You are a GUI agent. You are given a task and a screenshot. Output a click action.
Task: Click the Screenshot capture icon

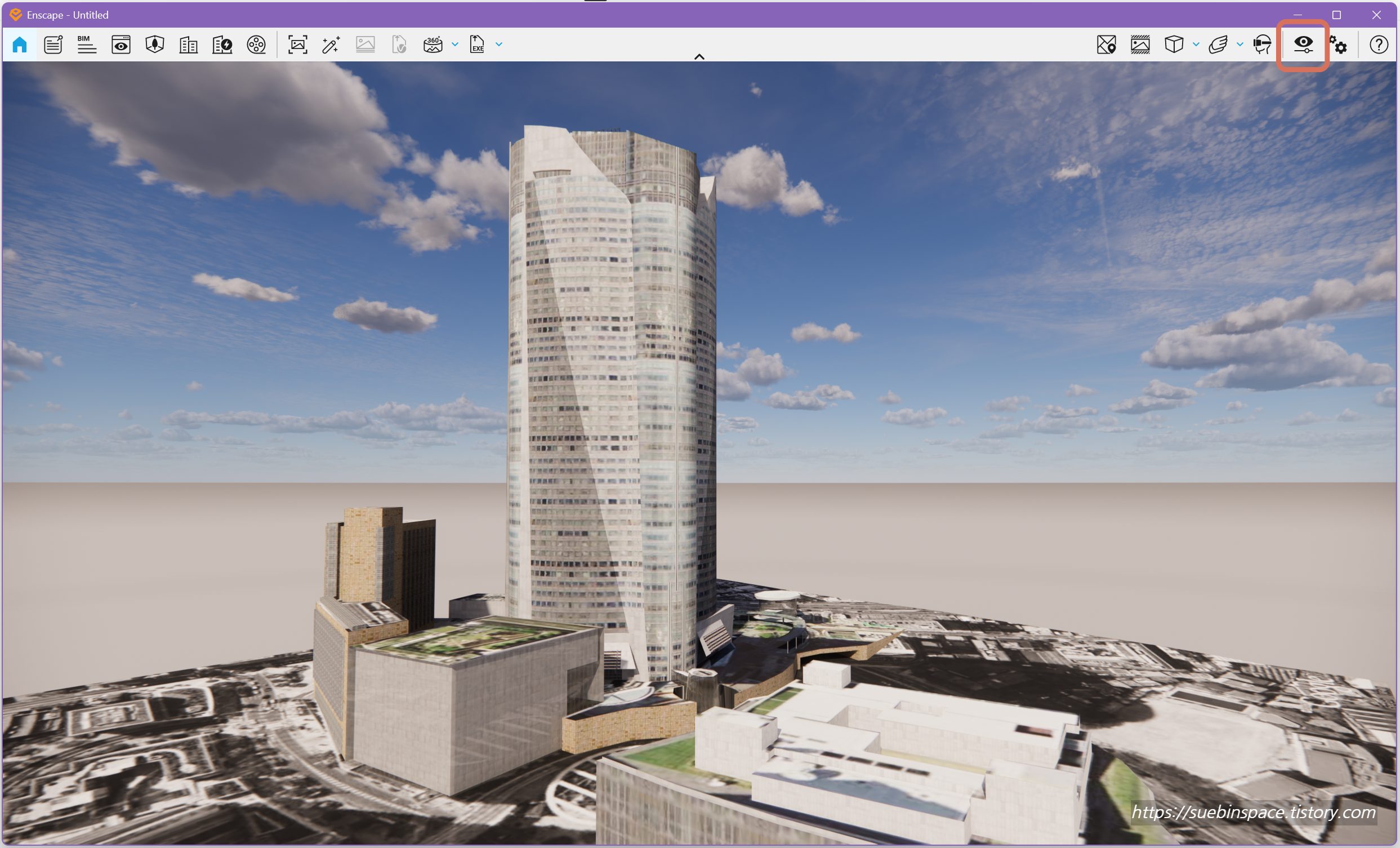(298, 45)
